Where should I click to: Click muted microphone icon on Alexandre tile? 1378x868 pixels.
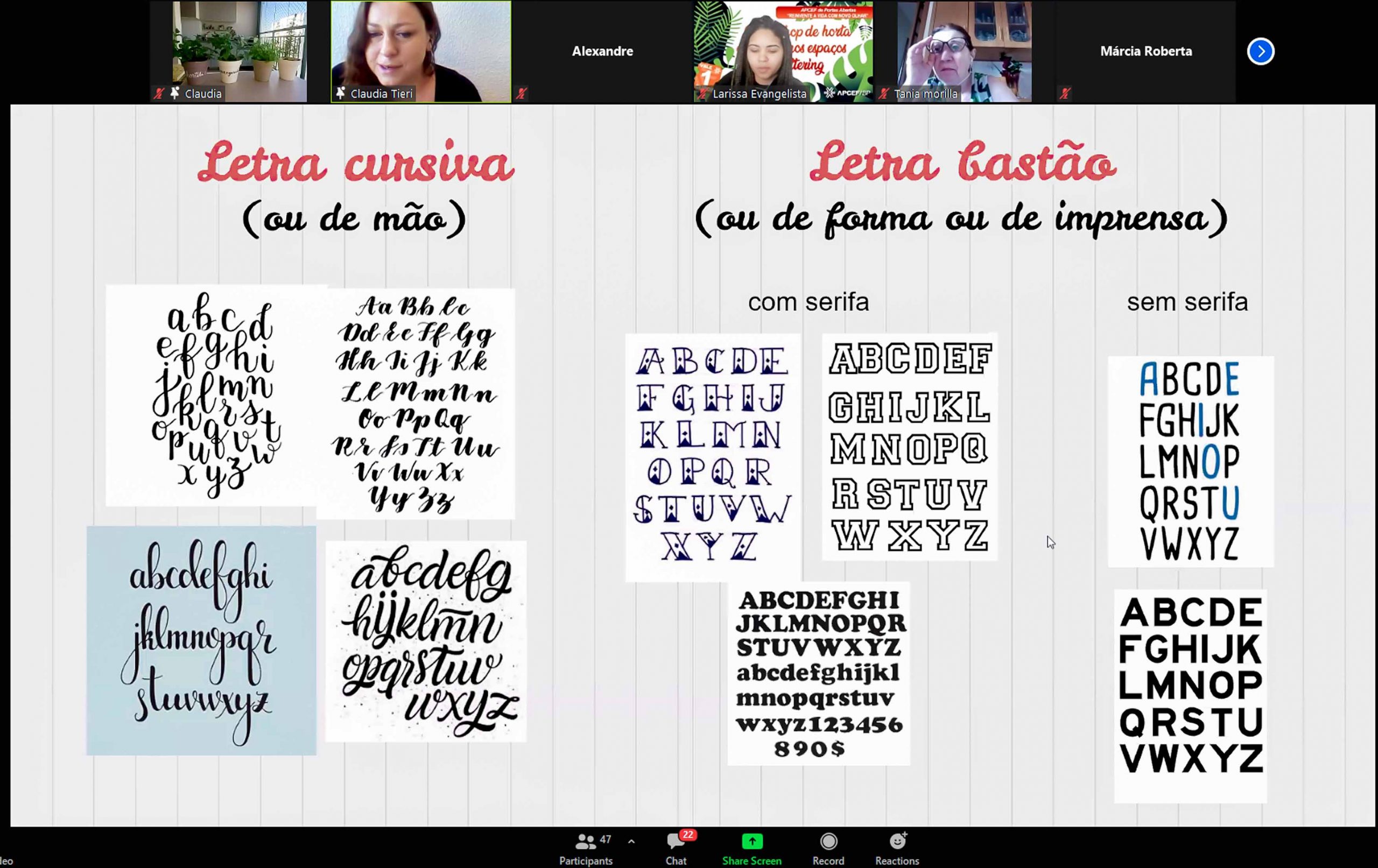pos(521,93)
